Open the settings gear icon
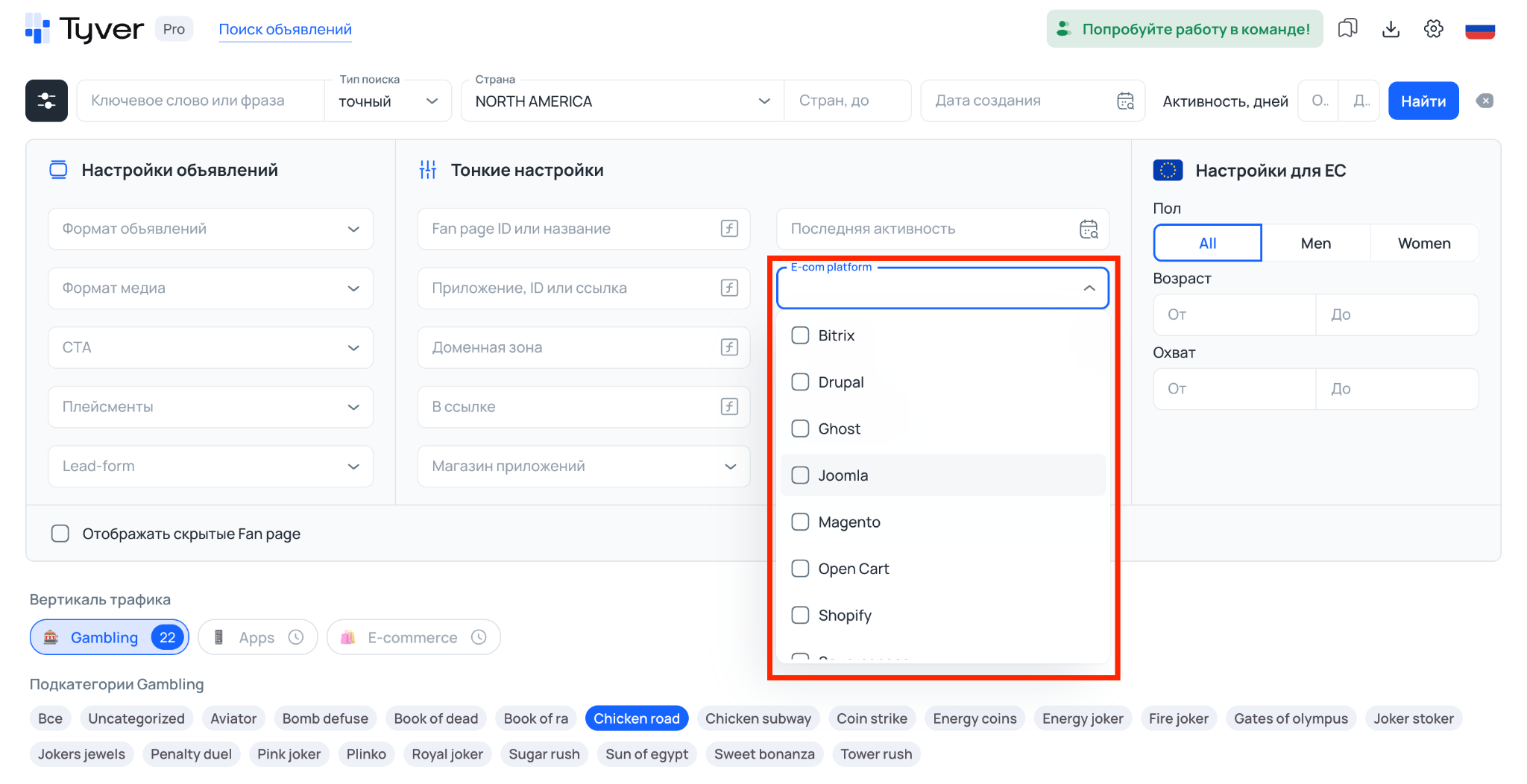 (1433, 29)
